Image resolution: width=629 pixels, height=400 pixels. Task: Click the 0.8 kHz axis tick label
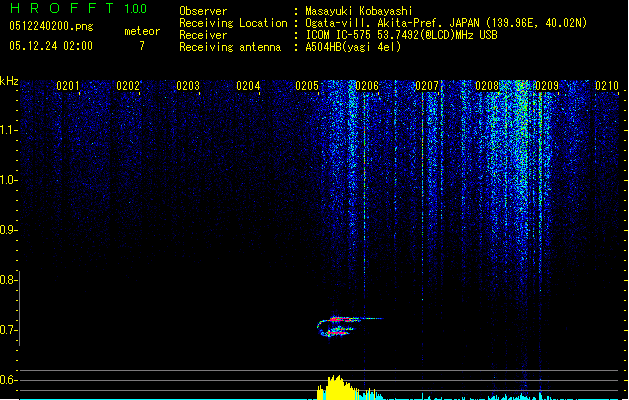tap(8, 280)
